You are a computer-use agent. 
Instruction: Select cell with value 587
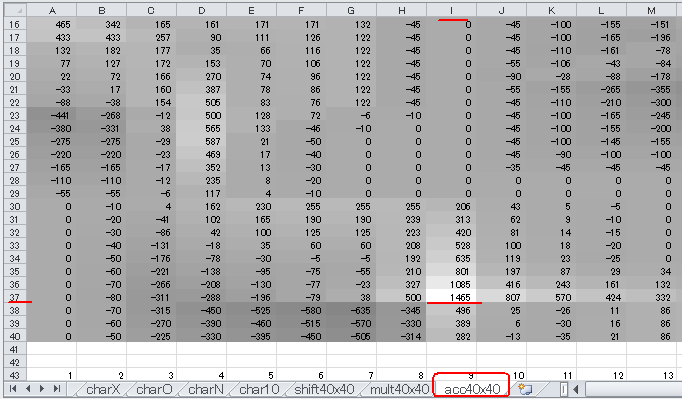point(201,142)
